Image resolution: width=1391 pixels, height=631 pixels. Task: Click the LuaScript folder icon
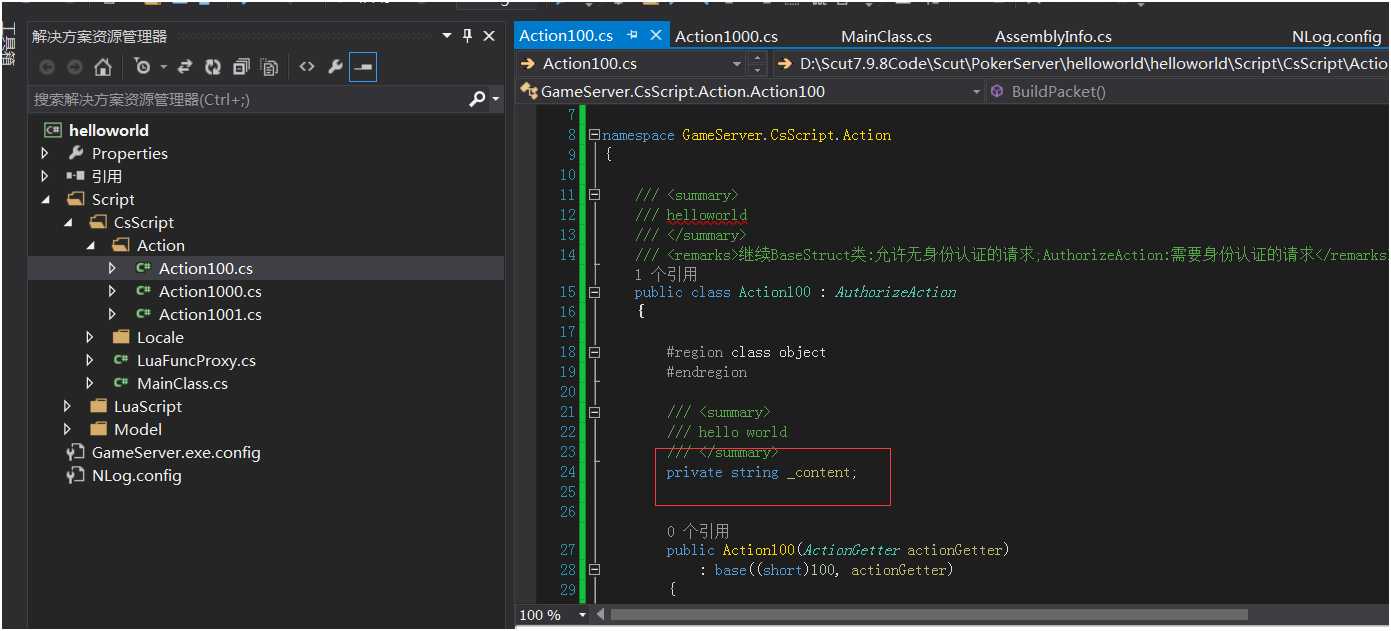pyautogui.click(x=98, y=406)
